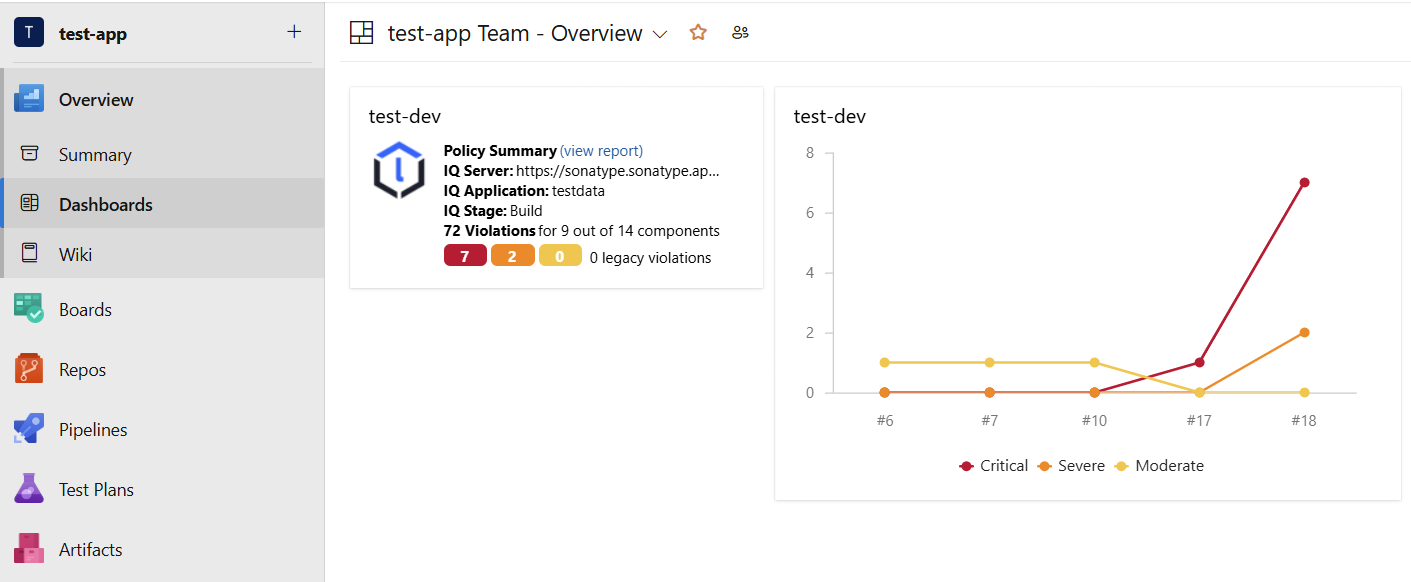Click the Pipelines rocket icon
The width and height of the screenshot is (1411, 582).
[29, 429]
